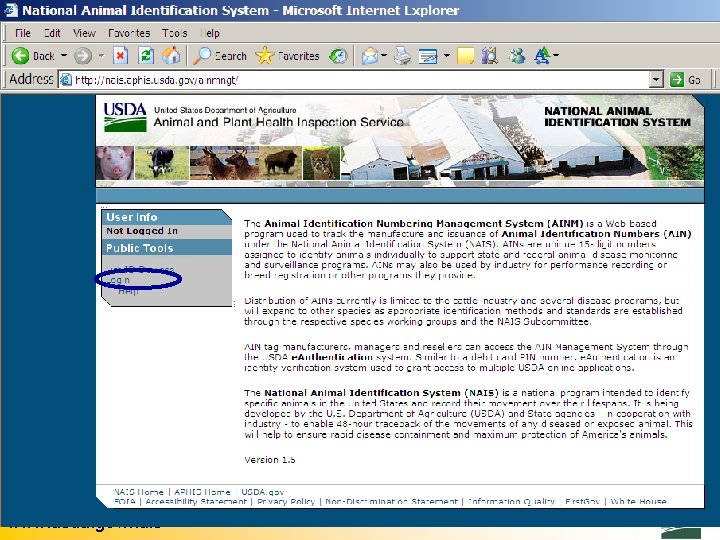
Task: Click the Internet Explorer title bar icon
Action: (x=10, y=10)
